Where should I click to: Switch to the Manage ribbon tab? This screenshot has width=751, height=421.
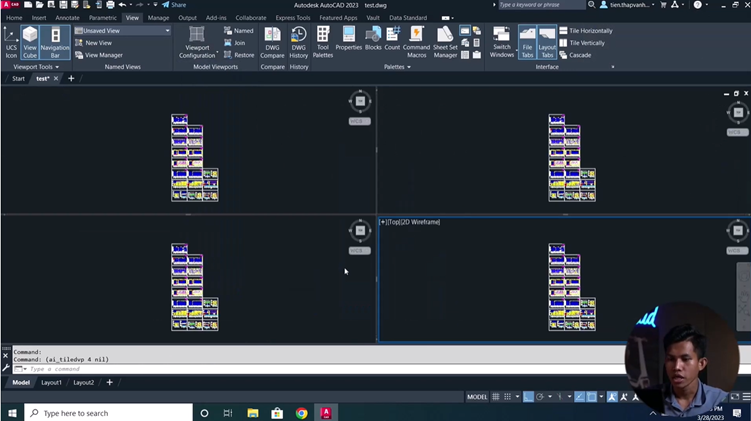[158, 18]
